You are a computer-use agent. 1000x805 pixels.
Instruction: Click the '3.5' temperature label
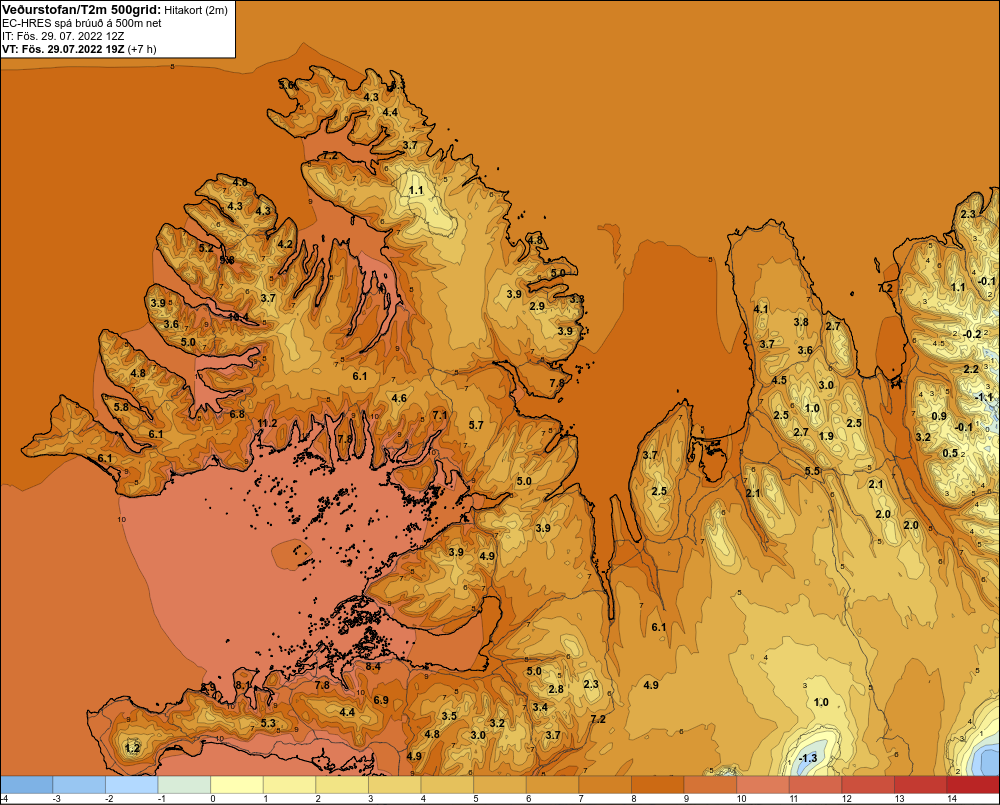pyautogui.click(x=449, y=716)
